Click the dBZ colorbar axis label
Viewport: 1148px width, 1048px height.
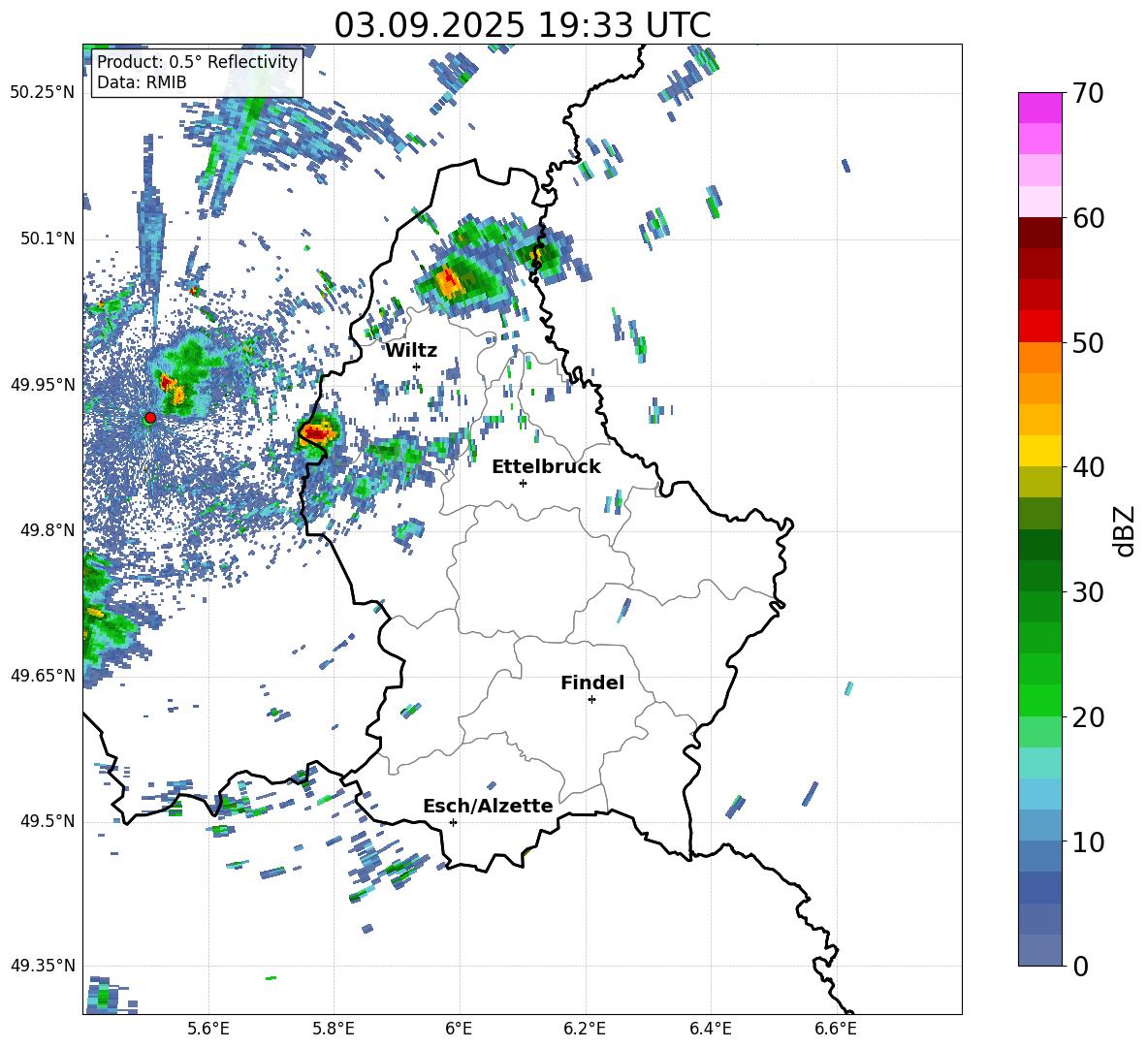pos(1126,530)
